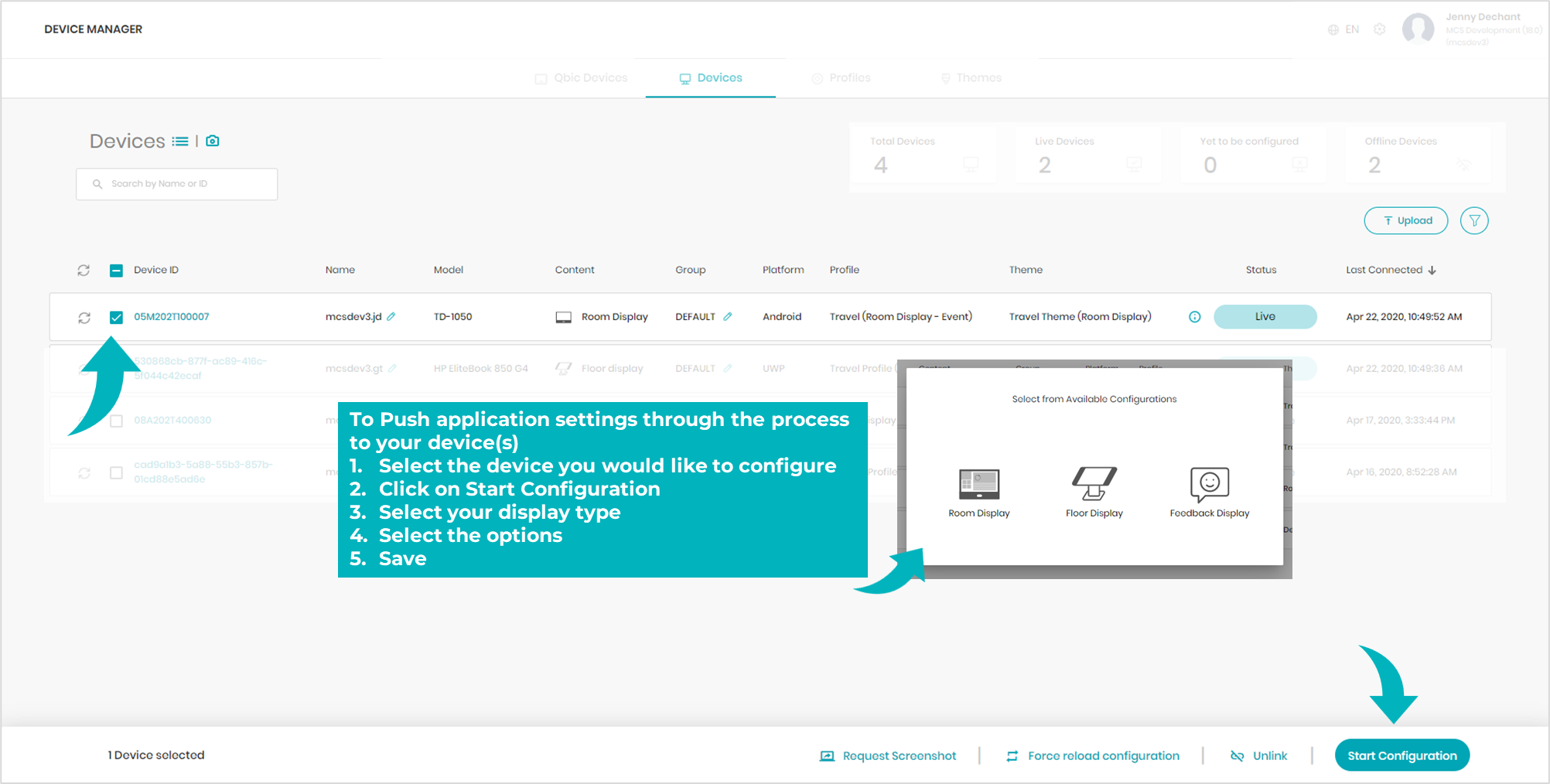Choose the Floor Display configuration icon

pyautogui.click(x=1094, y=484)
